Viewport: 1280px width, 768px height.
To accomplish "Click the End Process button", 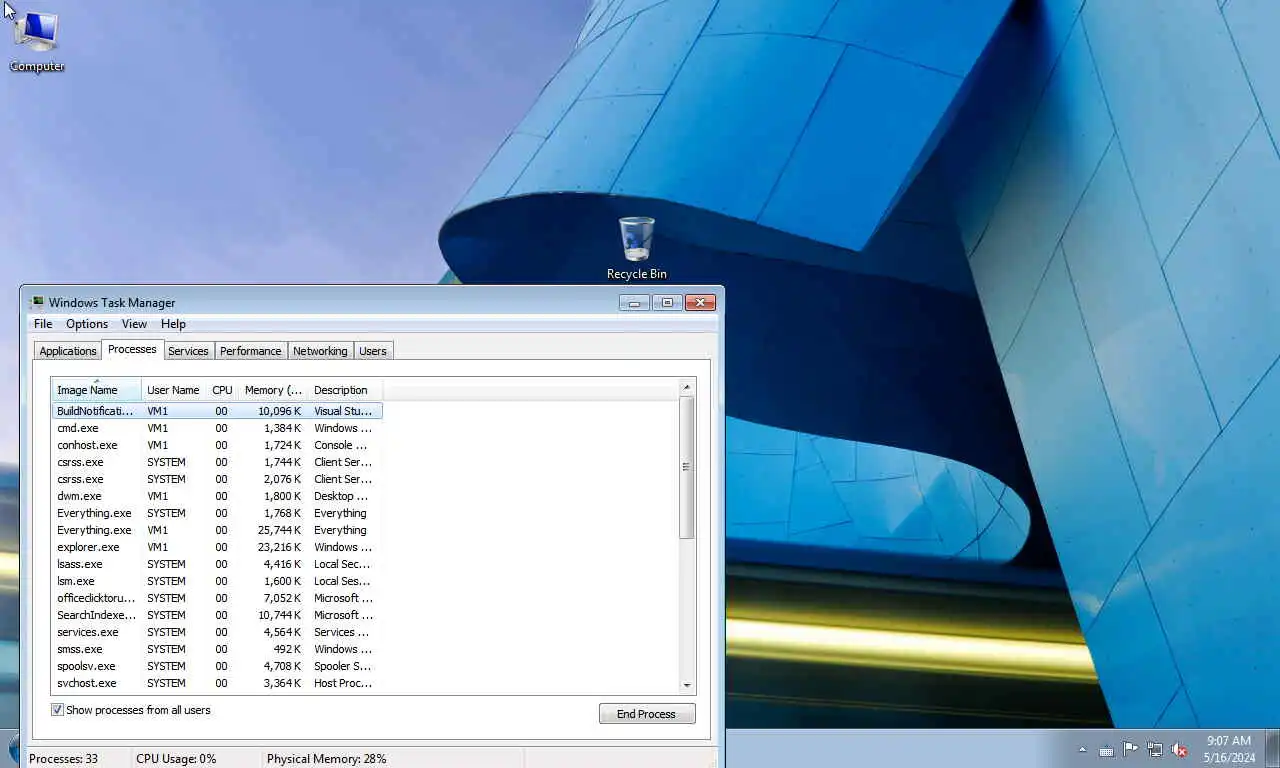I will coord(646,714).
